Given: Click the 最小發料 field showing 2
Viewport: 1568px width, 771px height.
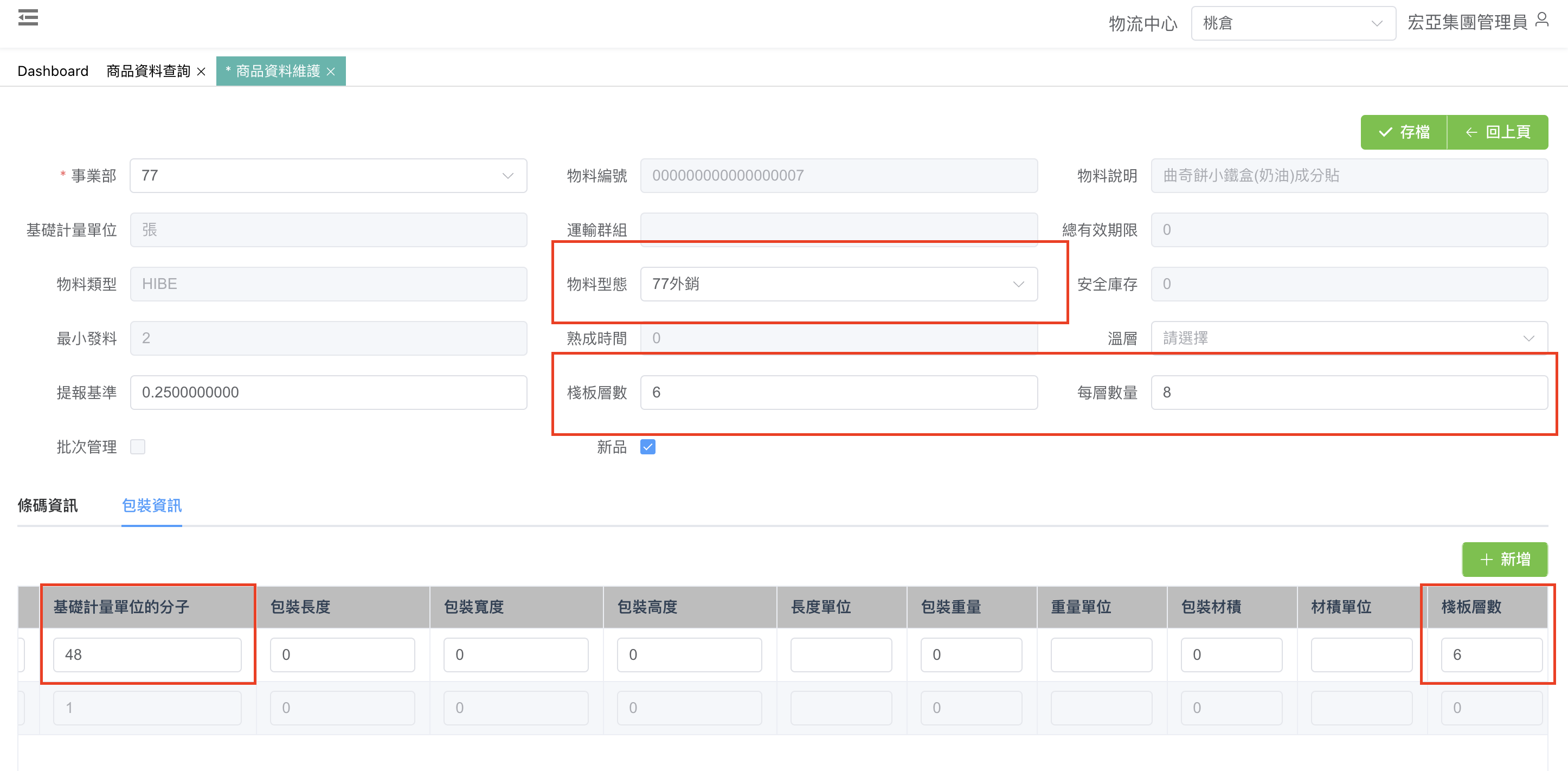Looking at the screenshot, I should click(329, 338).
